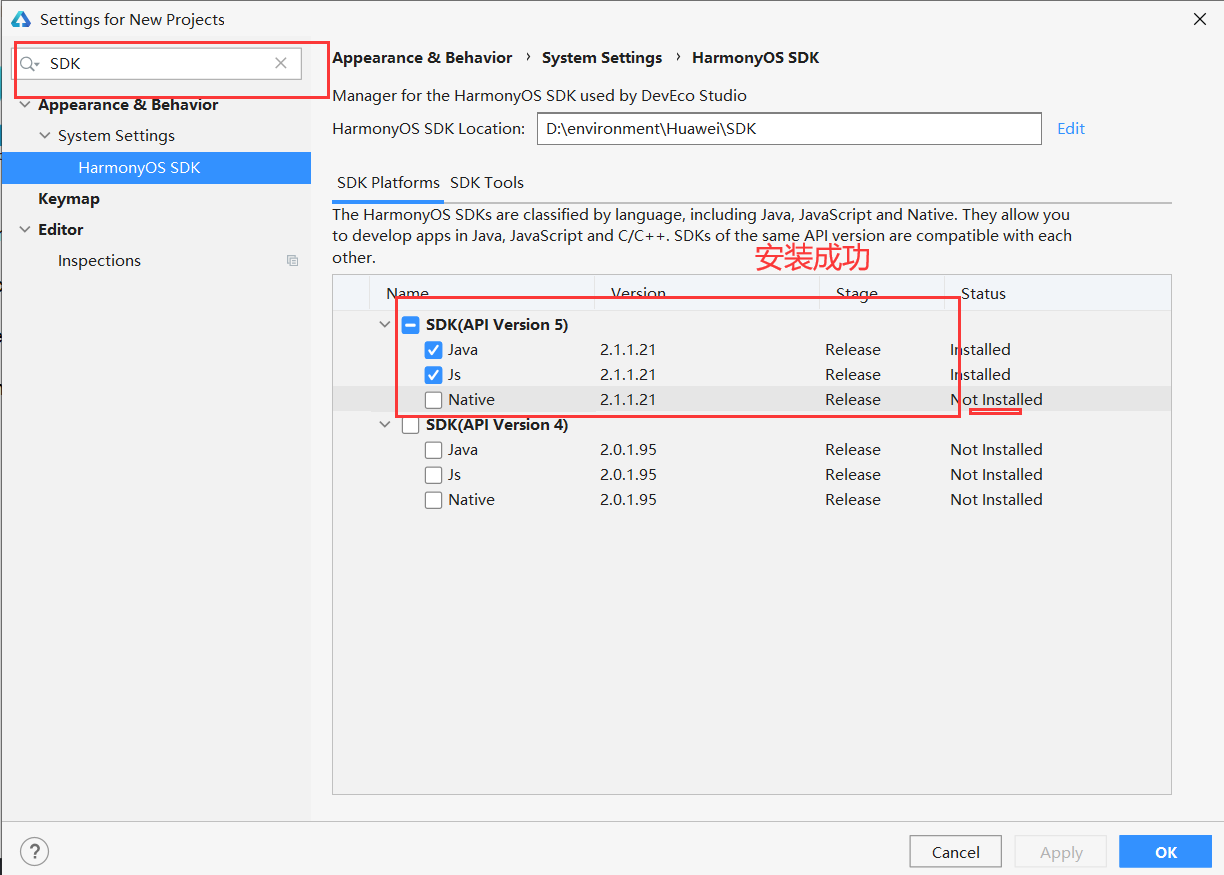Viewport: 1224px width, 875px height.
Task: Edit the HarmonyOS SDK location
Action: pos(1071,128)
